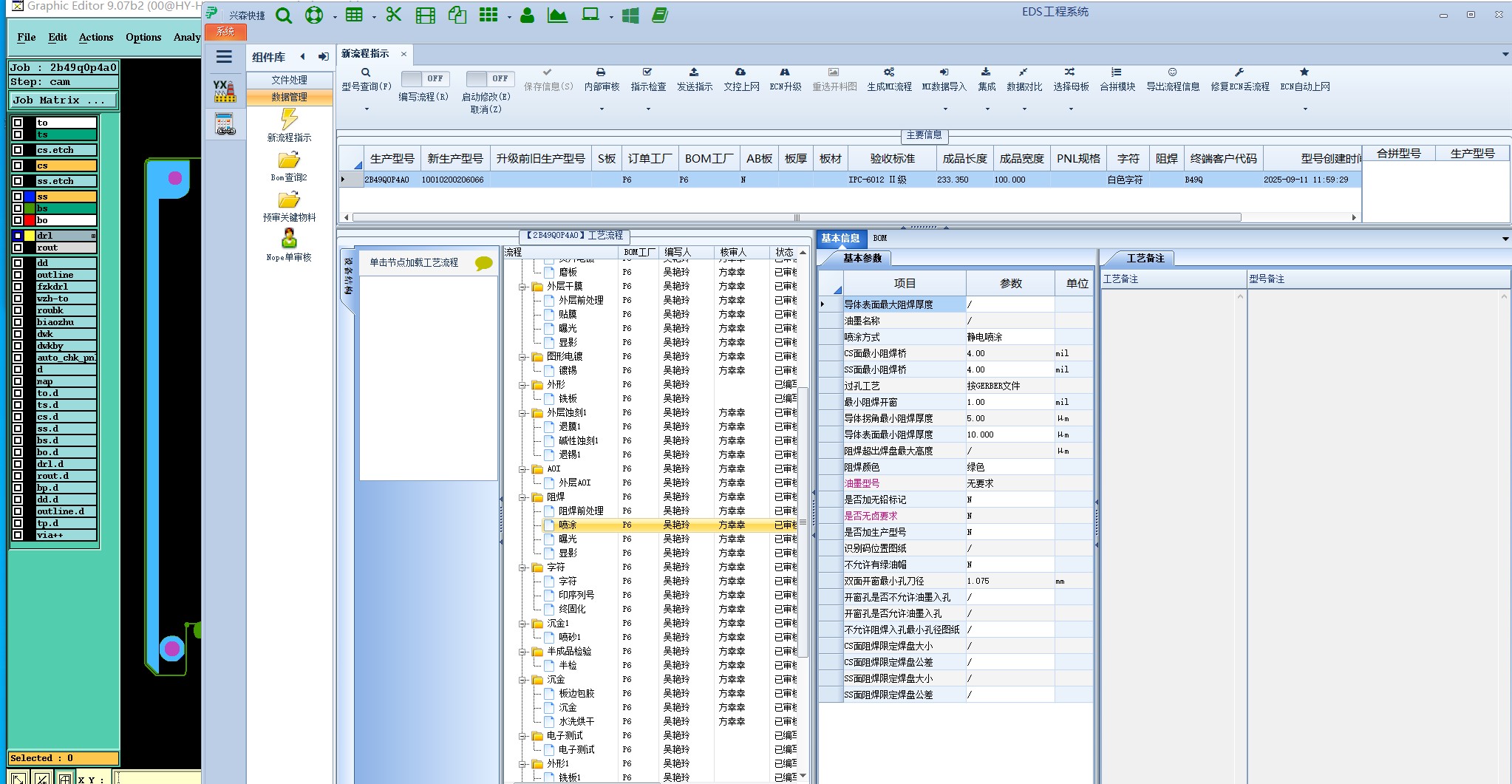
Task: Open the hamburger menu in sidebar
Action: 224,56
